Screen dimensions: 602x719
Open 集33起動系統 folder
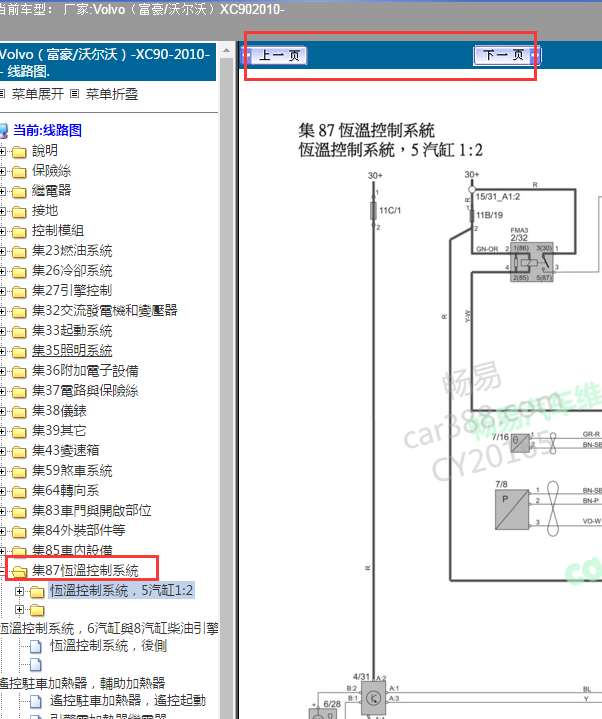(72, 331)
